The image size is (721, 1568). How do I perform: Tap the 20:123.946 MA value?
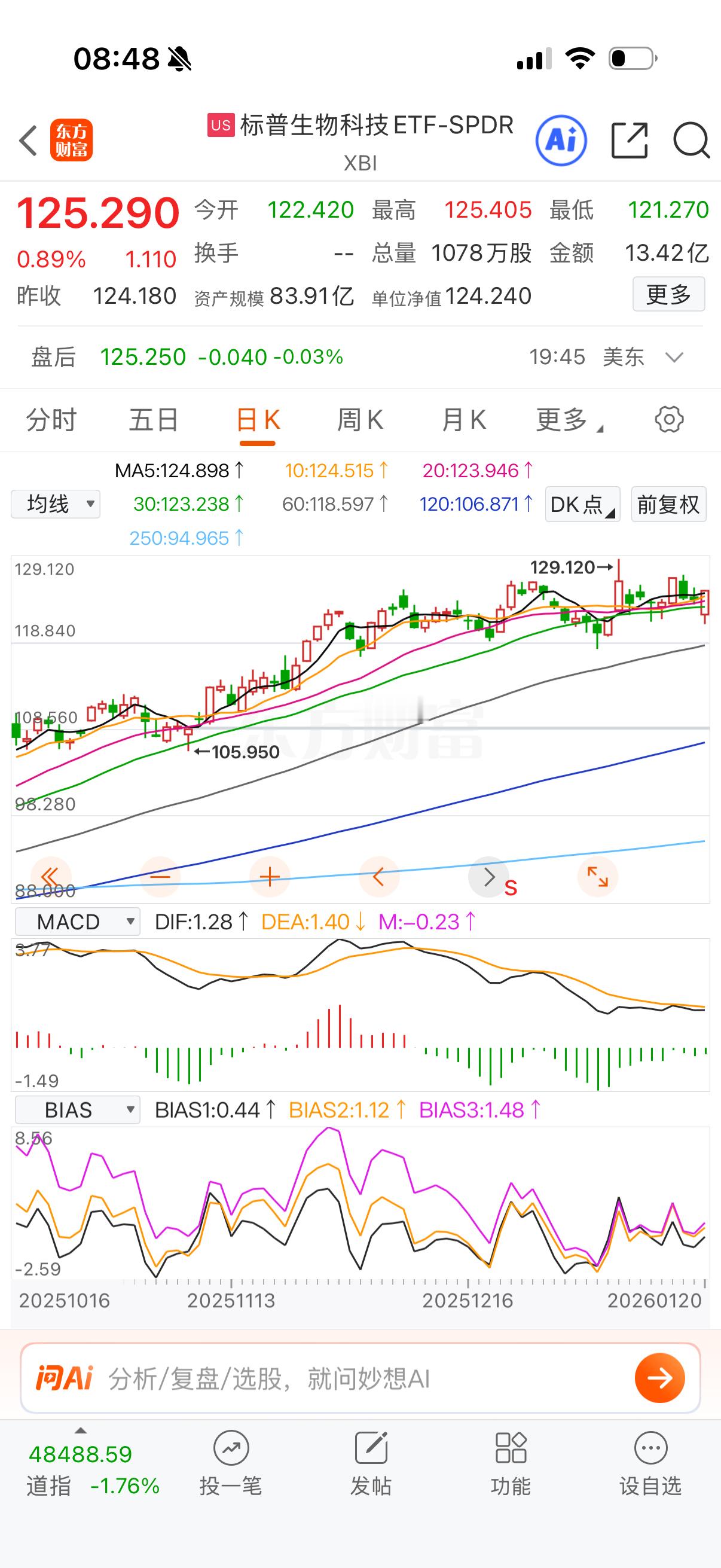[478, 471]
